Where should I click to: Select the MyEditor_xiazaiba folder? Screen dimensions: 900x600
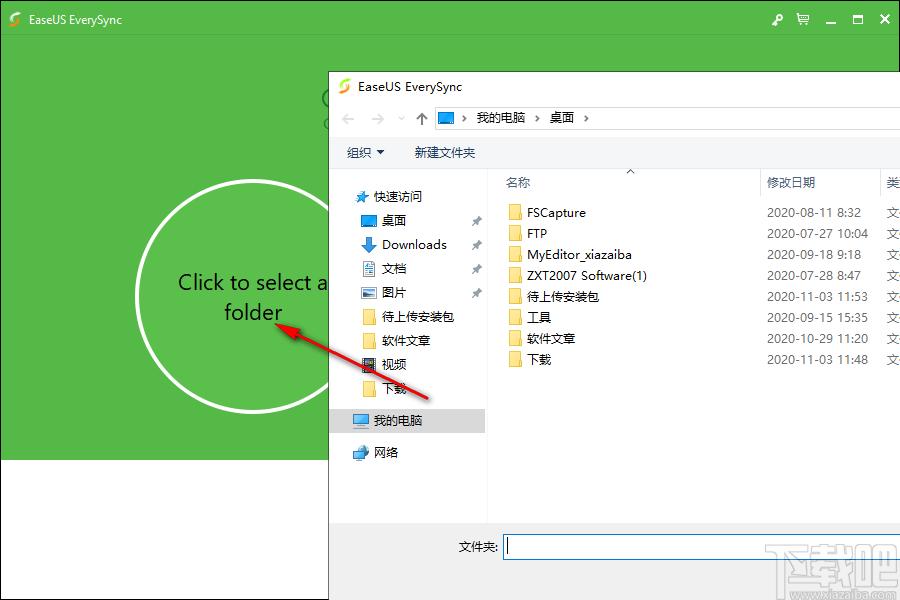pyautogui.click(x=579, y=255)
